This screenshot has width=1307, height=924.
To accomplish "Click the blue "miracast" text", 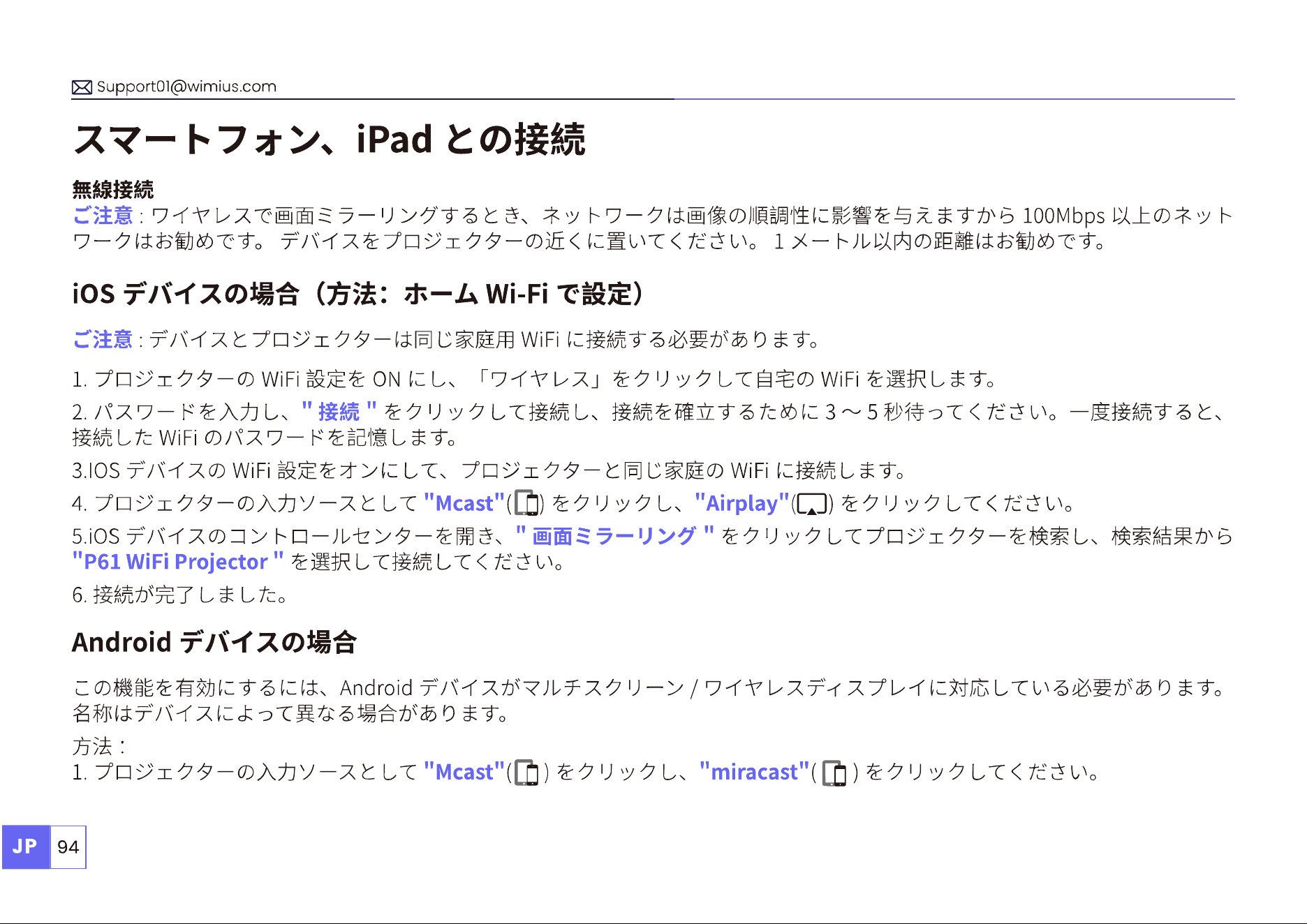I will [754, 772].
